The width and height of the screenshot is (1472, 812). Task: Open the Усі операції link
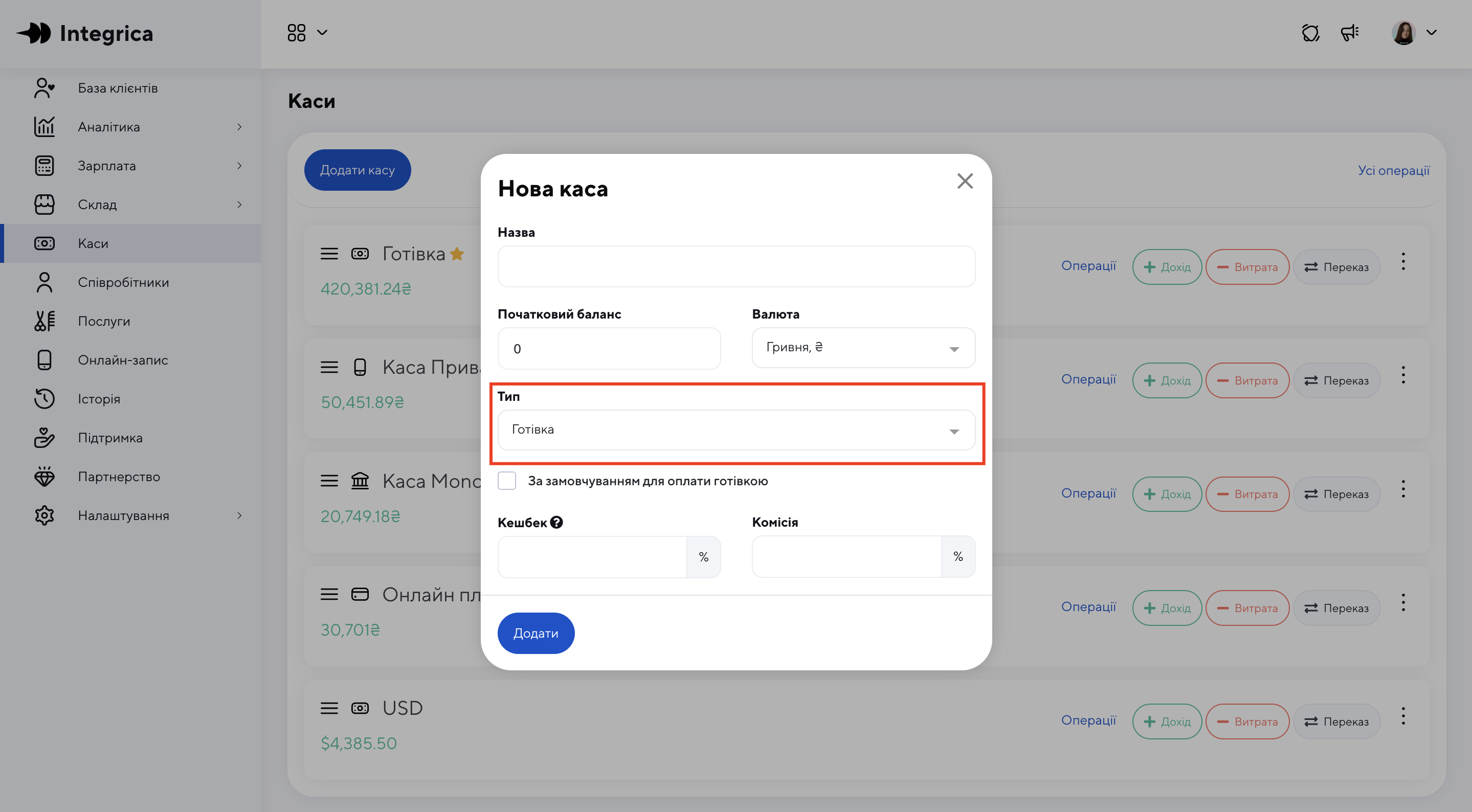1393,170
